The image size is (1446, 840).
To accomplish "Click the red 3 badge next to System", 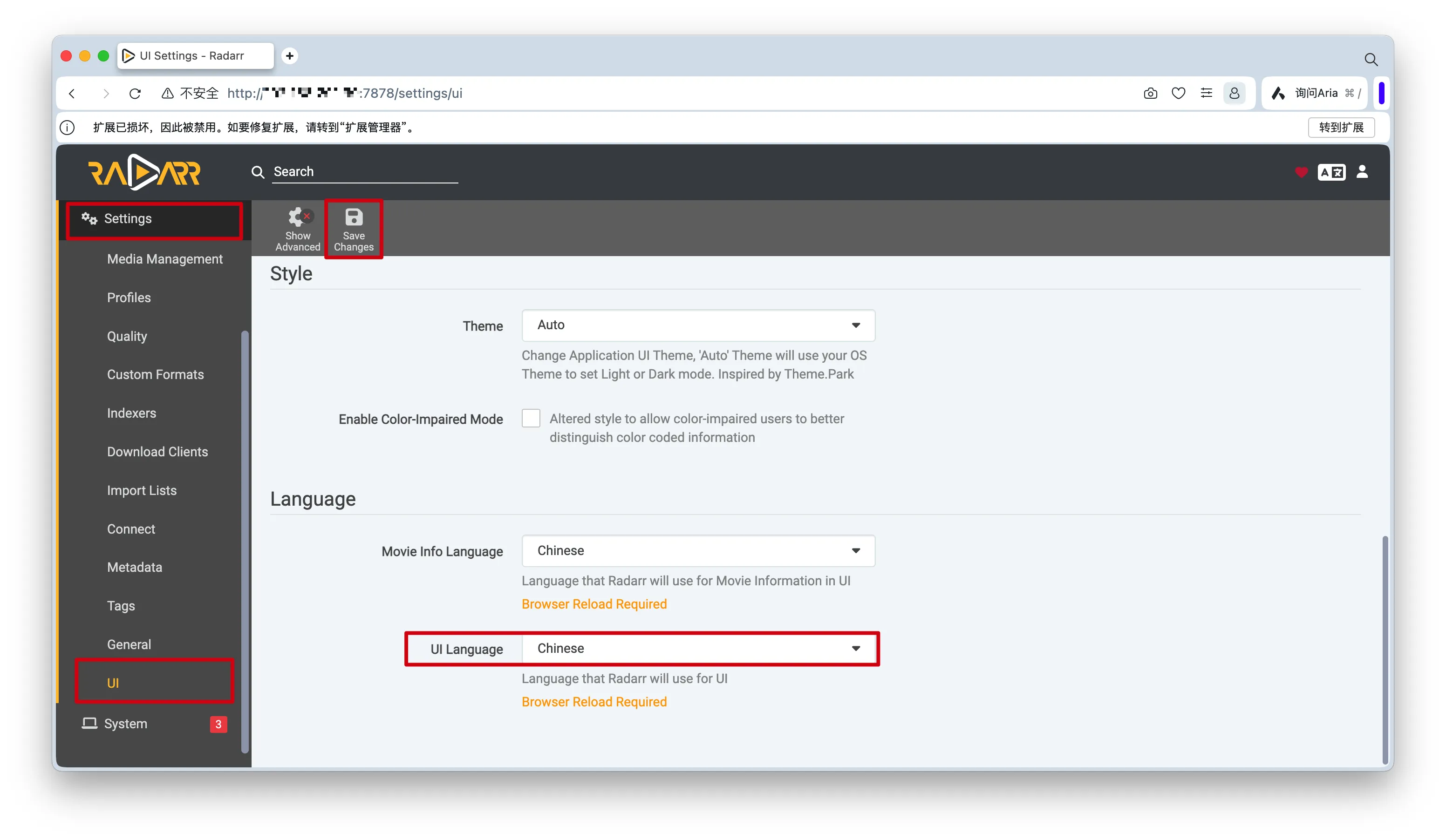I will pyautogui.click(x=218, y=724).
